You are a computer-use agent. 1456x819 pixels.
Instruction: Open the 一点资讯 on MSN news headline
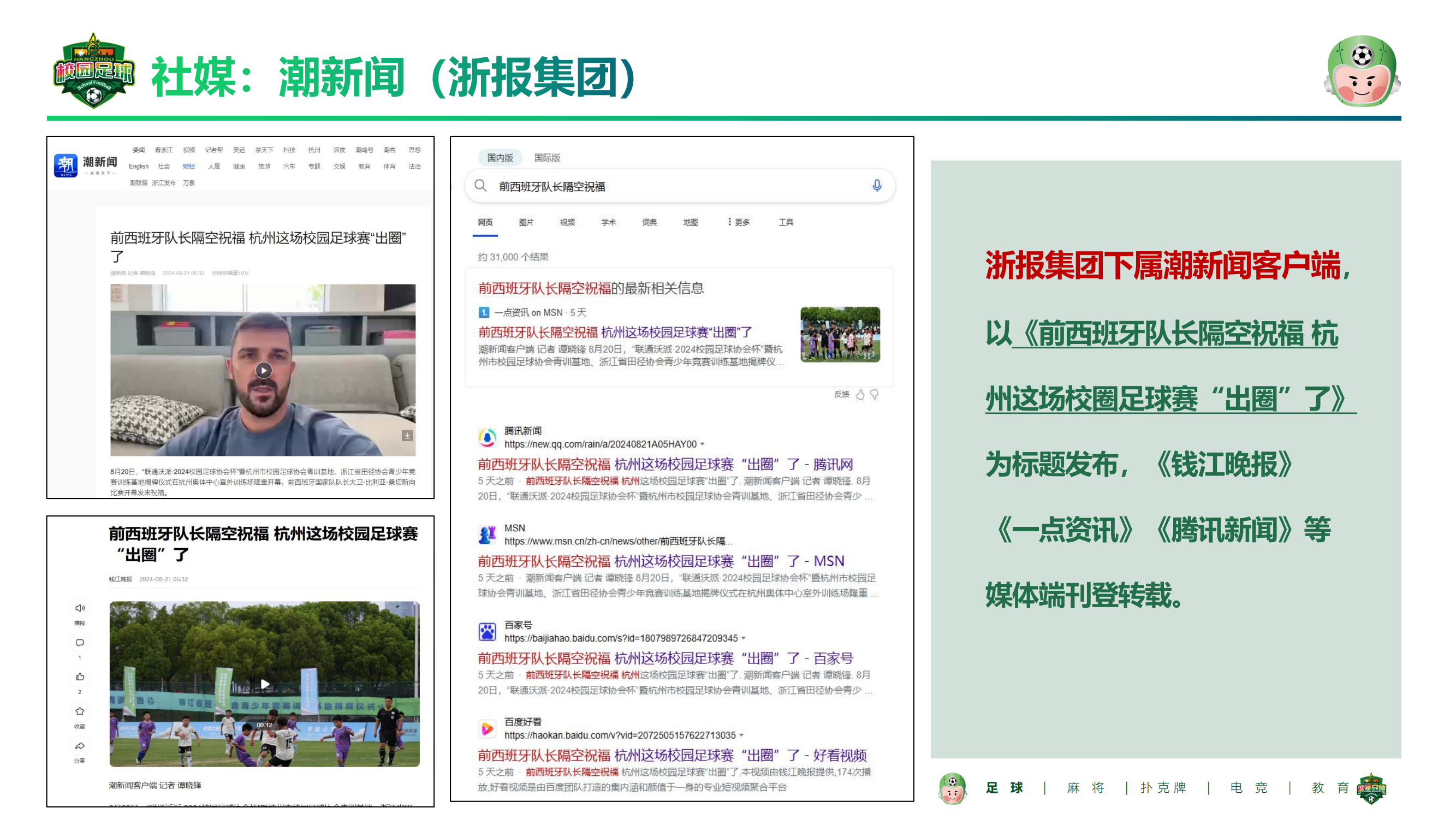(615, 332)
